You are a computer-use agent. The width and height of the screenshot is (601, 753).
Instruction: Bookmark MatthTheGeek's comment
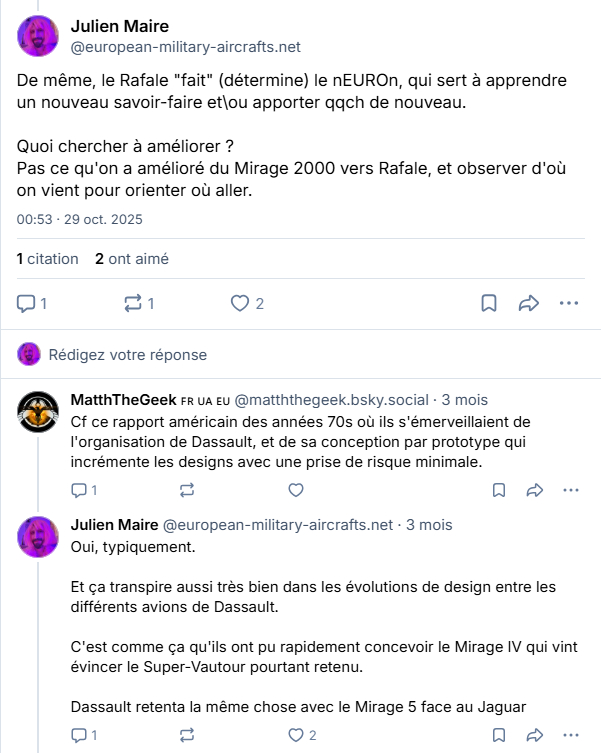pyautogui.click(x=499, y=490)
